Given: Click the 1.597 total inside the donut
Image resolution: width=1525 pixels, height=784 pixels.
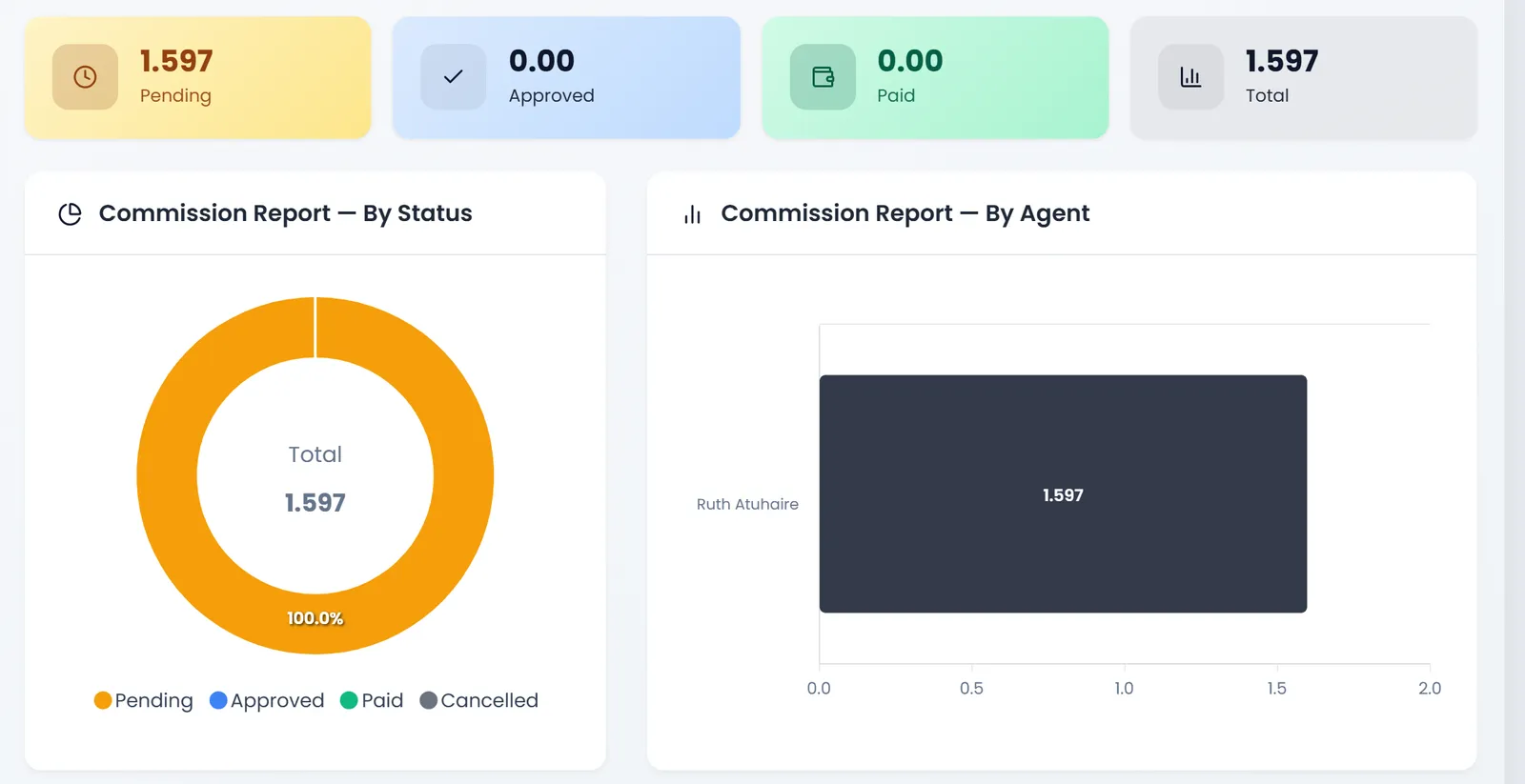Looking at the screenshot, I should pos(315,503).
